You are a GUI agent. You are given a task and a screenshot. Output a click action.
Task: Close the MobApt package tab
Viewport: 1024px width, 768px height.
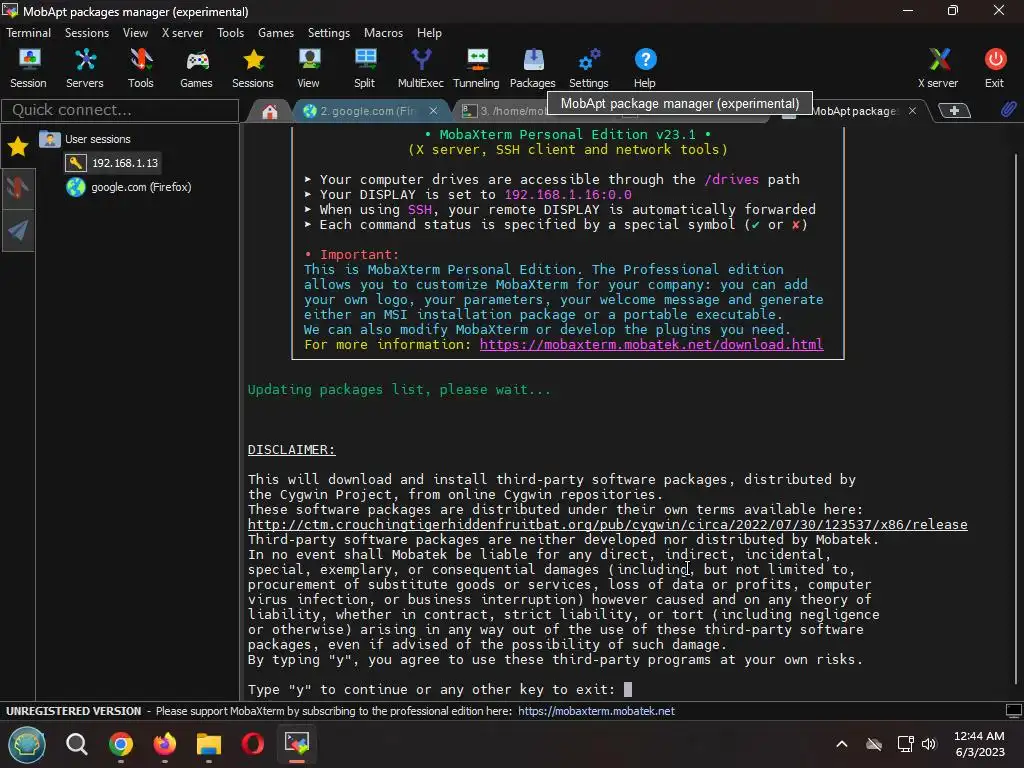[x=912, y=111]
